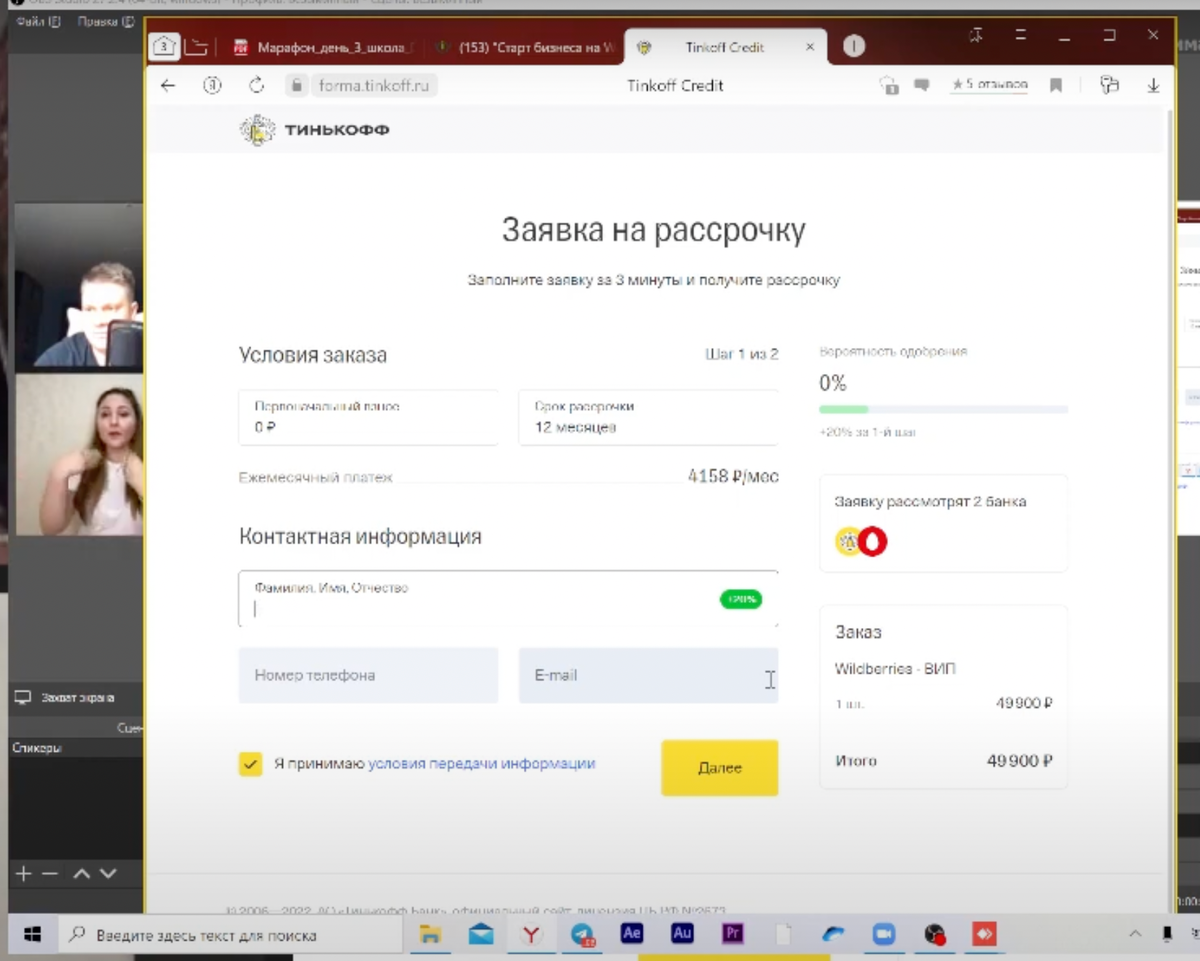Reload the page with the refresh icon

pos(257,85)
